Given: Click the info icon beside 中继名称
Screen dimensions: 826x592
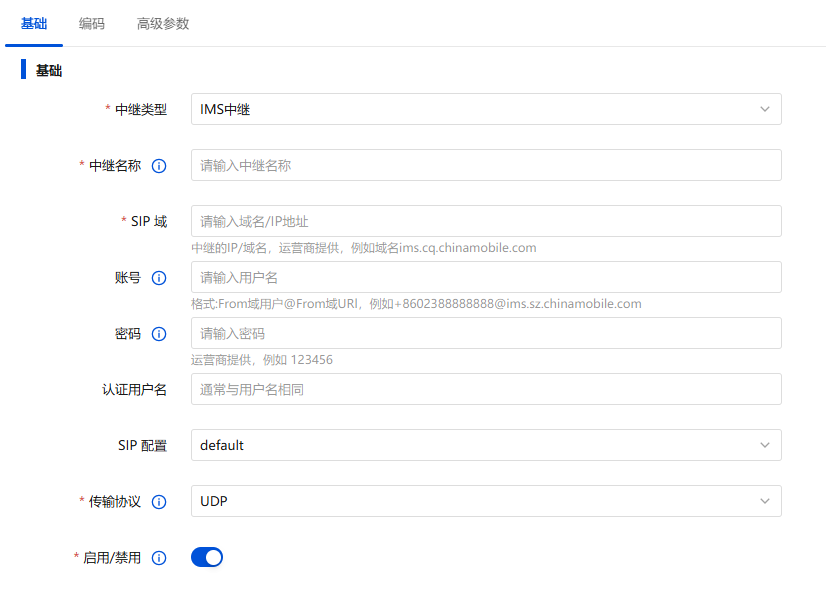Looking at the screenshot, I should (158, 166).
